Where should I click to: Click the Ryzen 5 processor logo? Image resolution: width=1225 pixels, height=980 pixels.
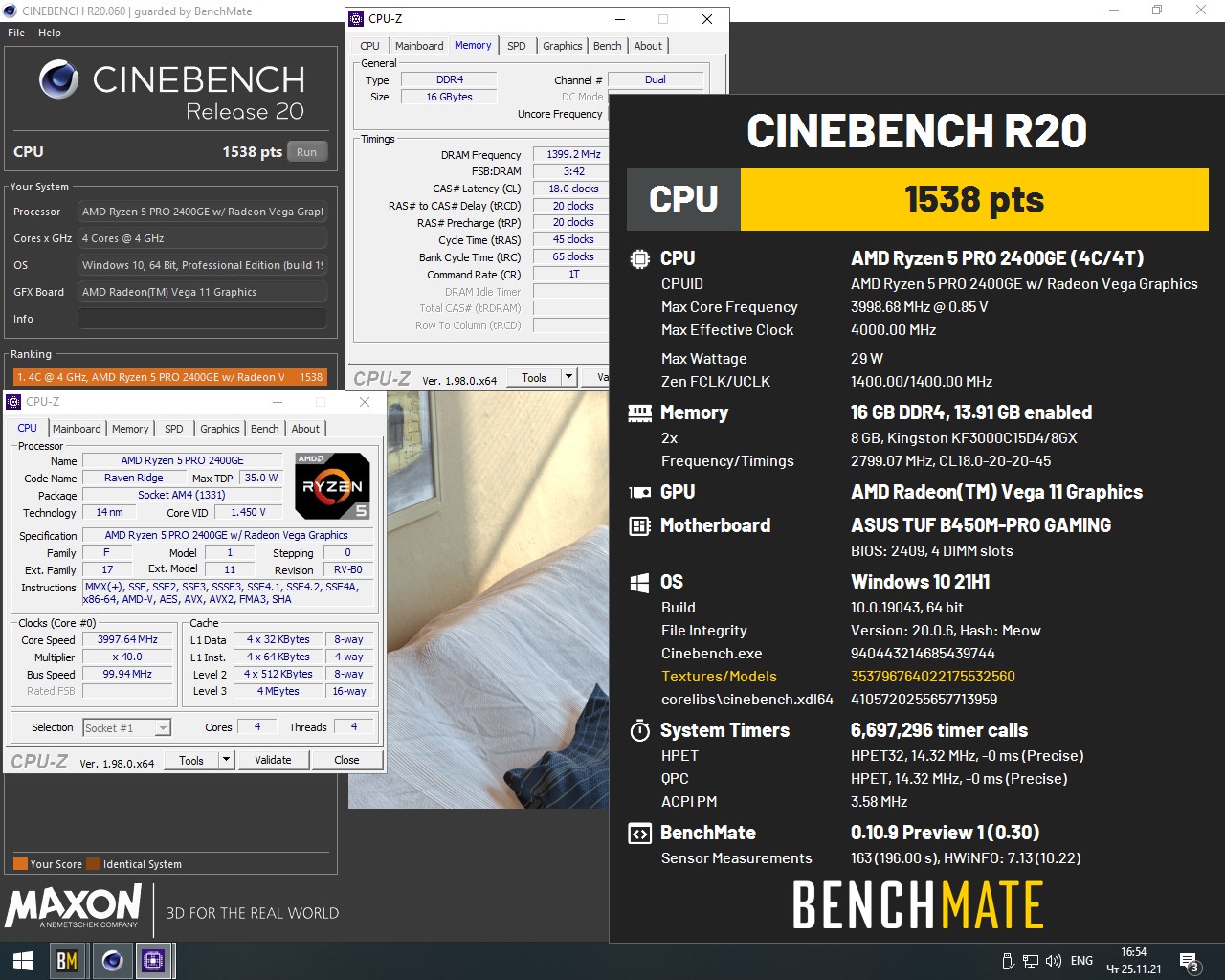(x=332, y=485)
